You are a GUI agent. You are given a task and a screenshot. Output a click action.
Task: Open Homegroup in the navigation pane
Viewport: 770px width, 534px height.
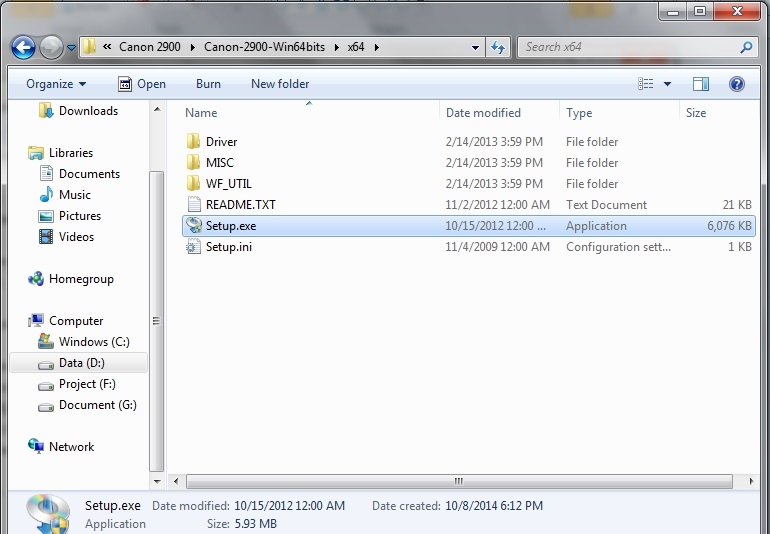click(80, 279)
